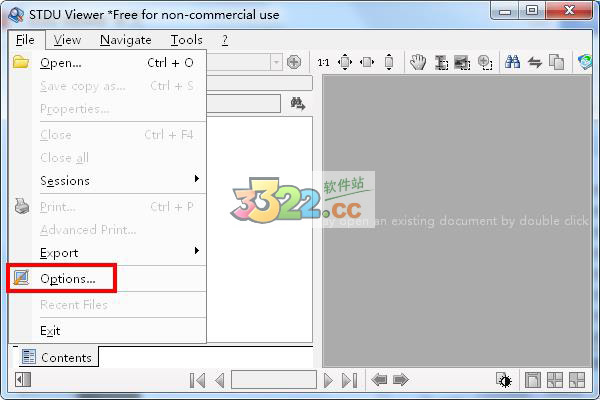Click the last grid layout icon
This screenshot has width=600, height=400.
(x=577, y=380)
